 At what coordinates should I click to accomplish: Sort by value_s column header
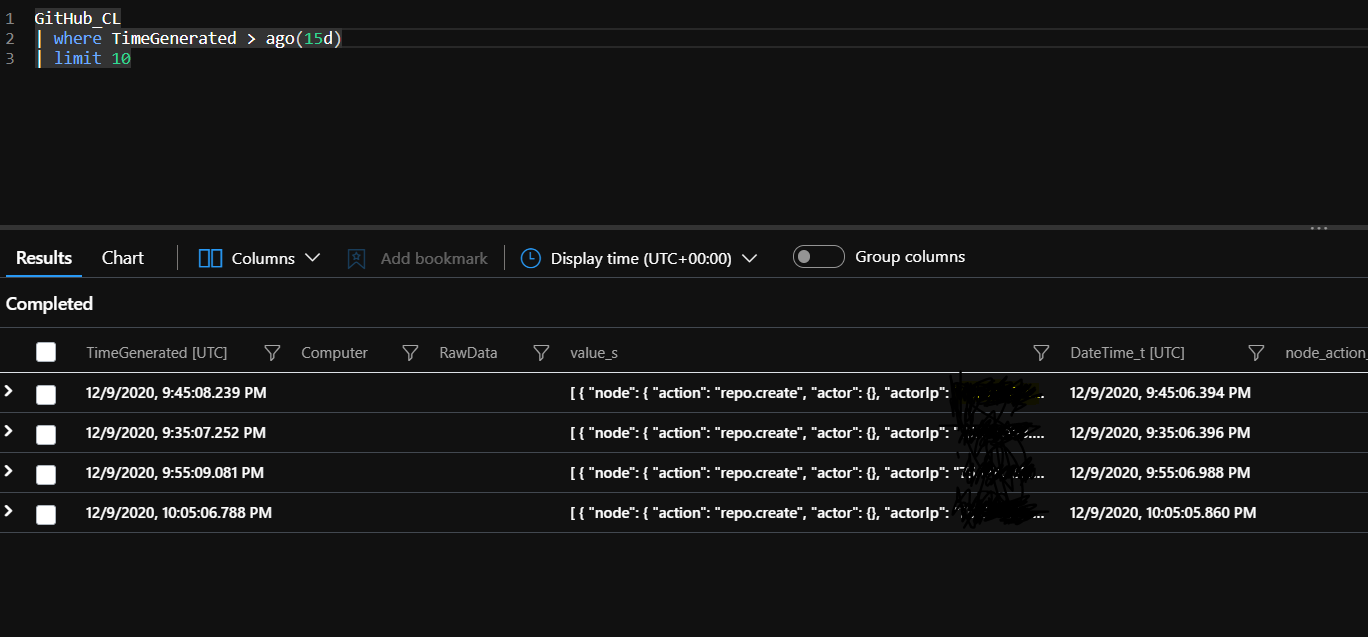[x=594, y=353]
